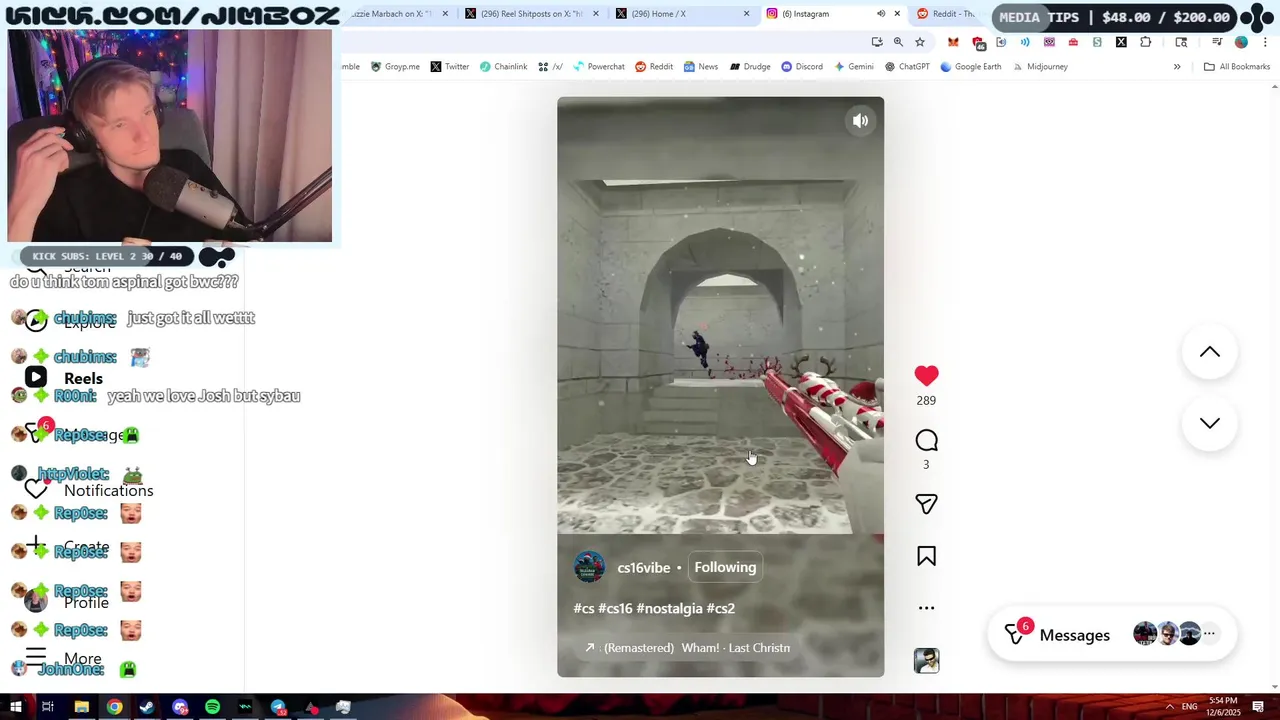Go to the next reel arrow

tap(1210, 423)
